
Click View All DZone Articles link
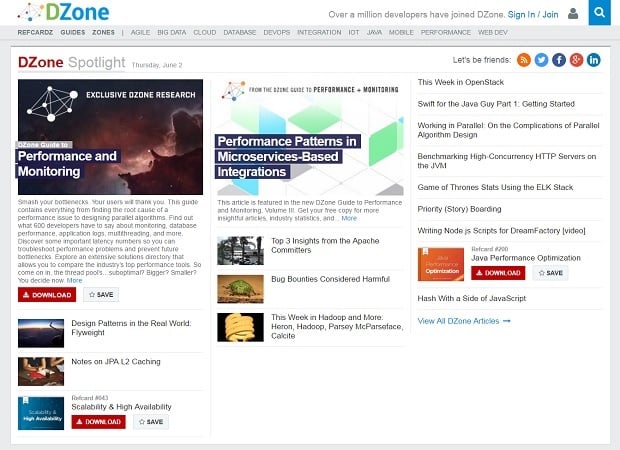(x=464, y=320)
